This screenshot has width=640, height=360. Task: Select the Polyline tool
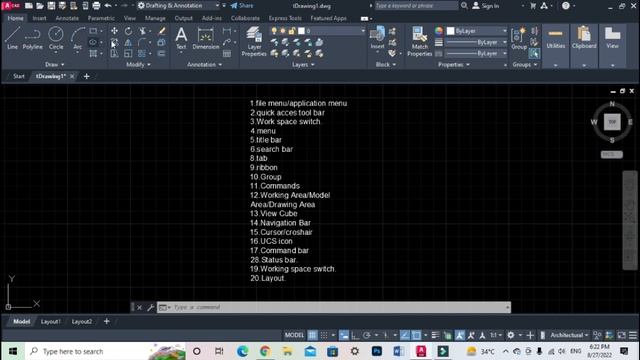tap(32, 38)
